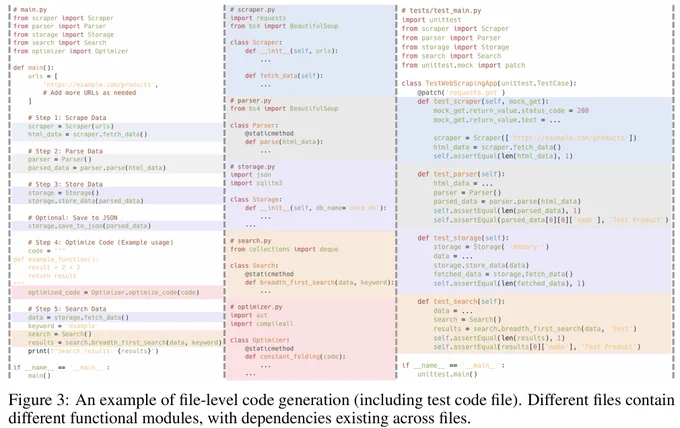This screenshot has width=680, height=428.
Task: Click the 'mock_get.return_value.status_code = 200' line
Action: point(511,111)
